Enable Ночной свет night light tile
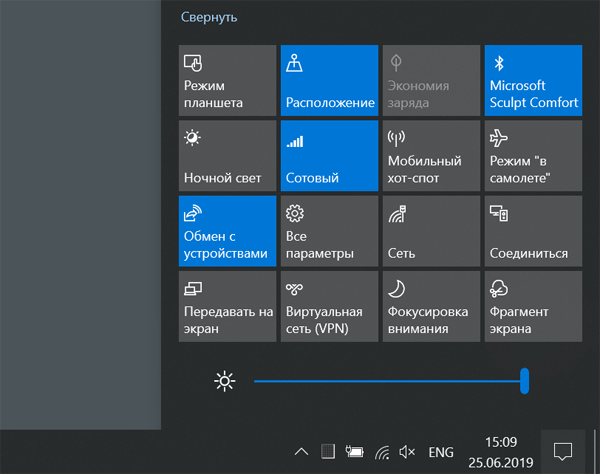 [227, 156]
